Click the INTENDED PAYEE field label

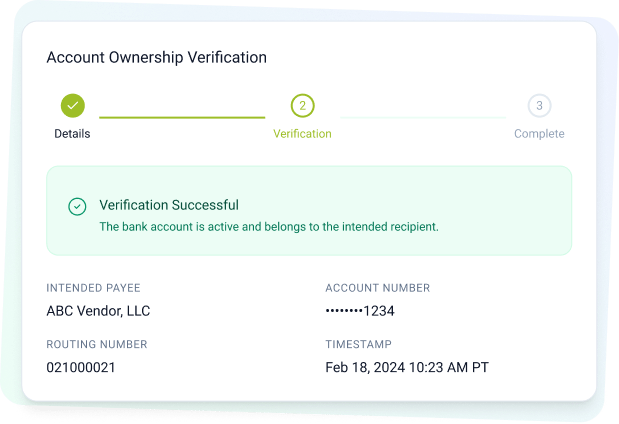click(95, 288)
